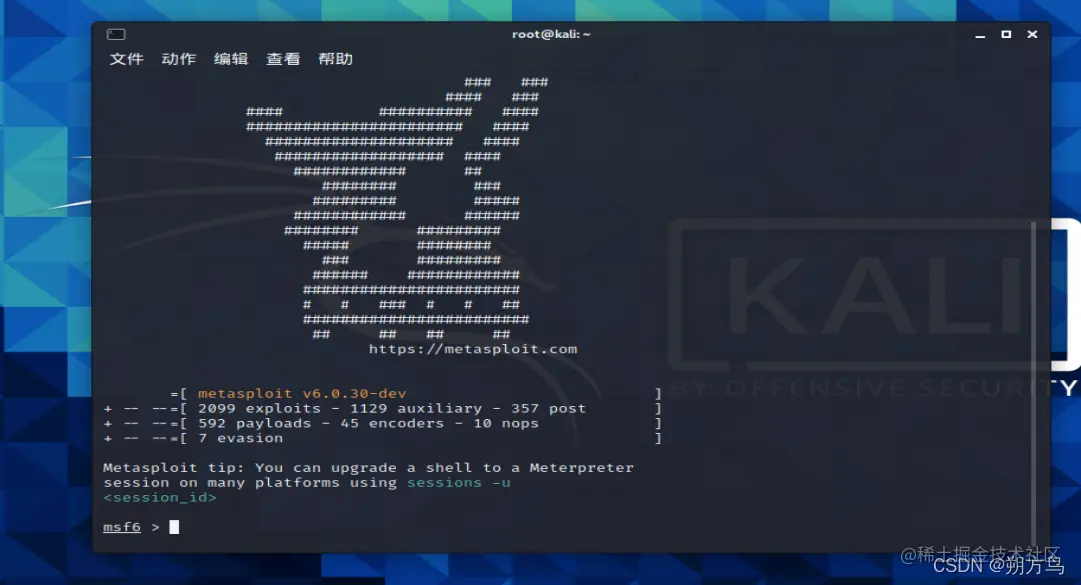The height and width of the screenshot is (585, 1081).
Task: Click the green text "<session_id>"
Action: [160, 497]
